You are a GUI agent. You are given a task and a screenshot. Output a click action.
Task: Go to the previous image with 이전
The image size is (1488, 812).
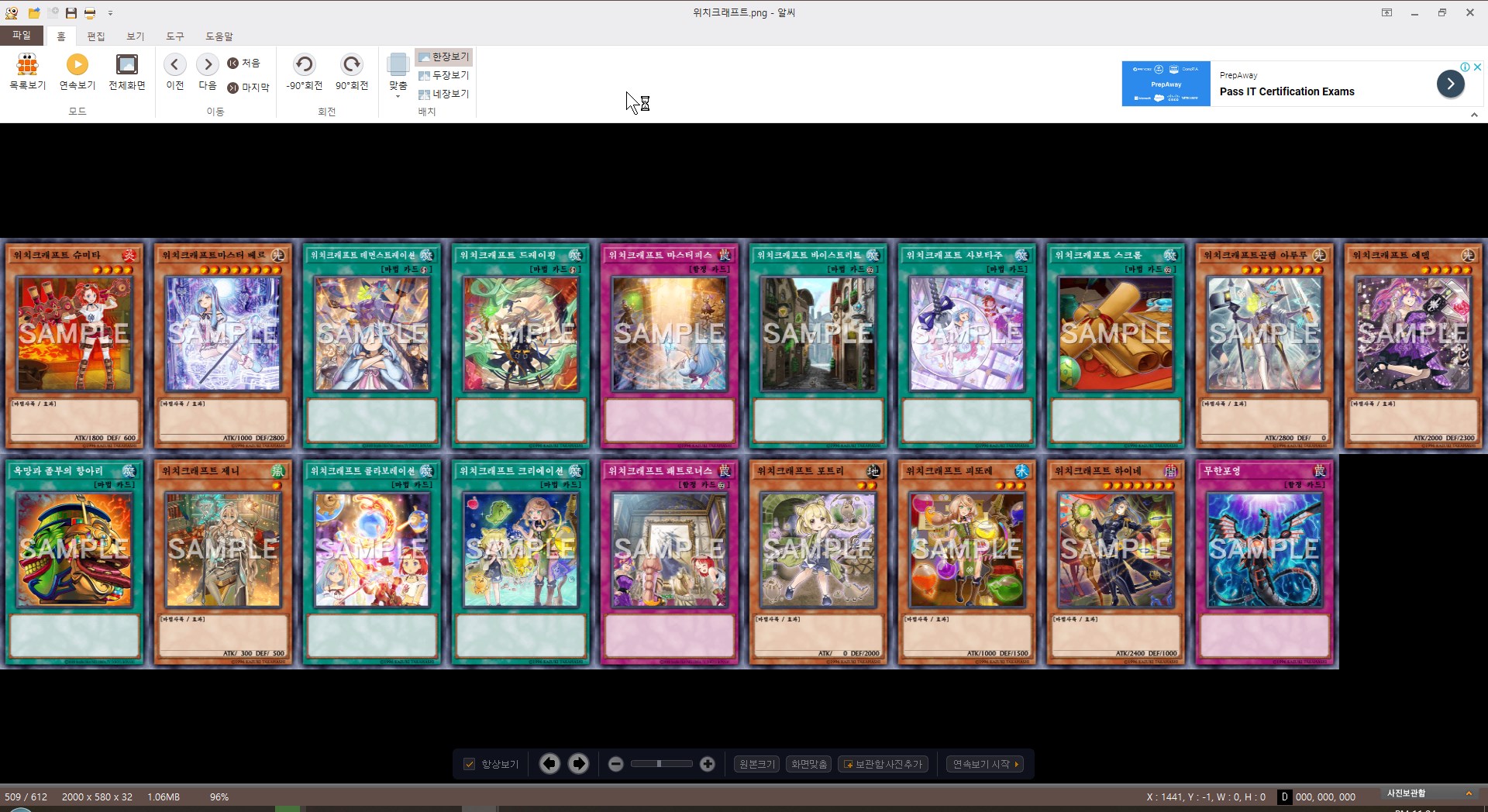[x=175, y=72]
